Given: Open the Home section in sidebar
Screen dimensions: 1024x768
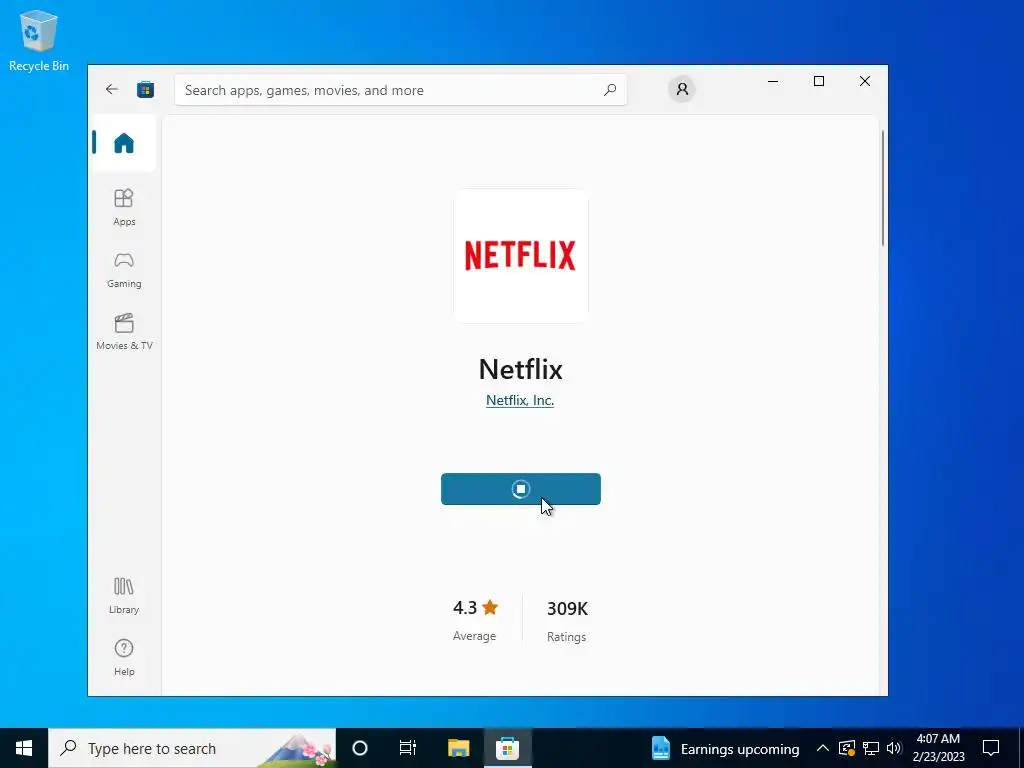Looking at the screenshot, I should click(x=124, y=143).
